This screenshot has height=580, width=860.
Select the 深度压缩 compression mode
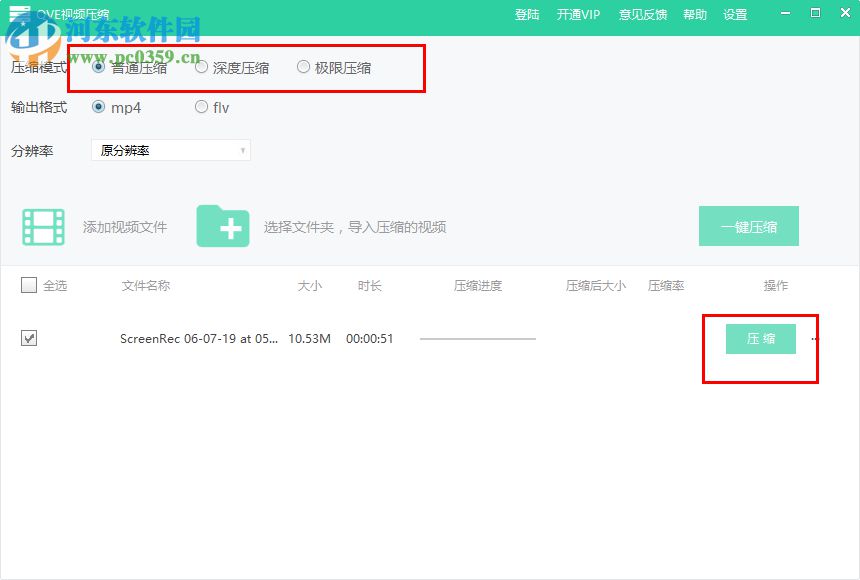pos(202,67)
